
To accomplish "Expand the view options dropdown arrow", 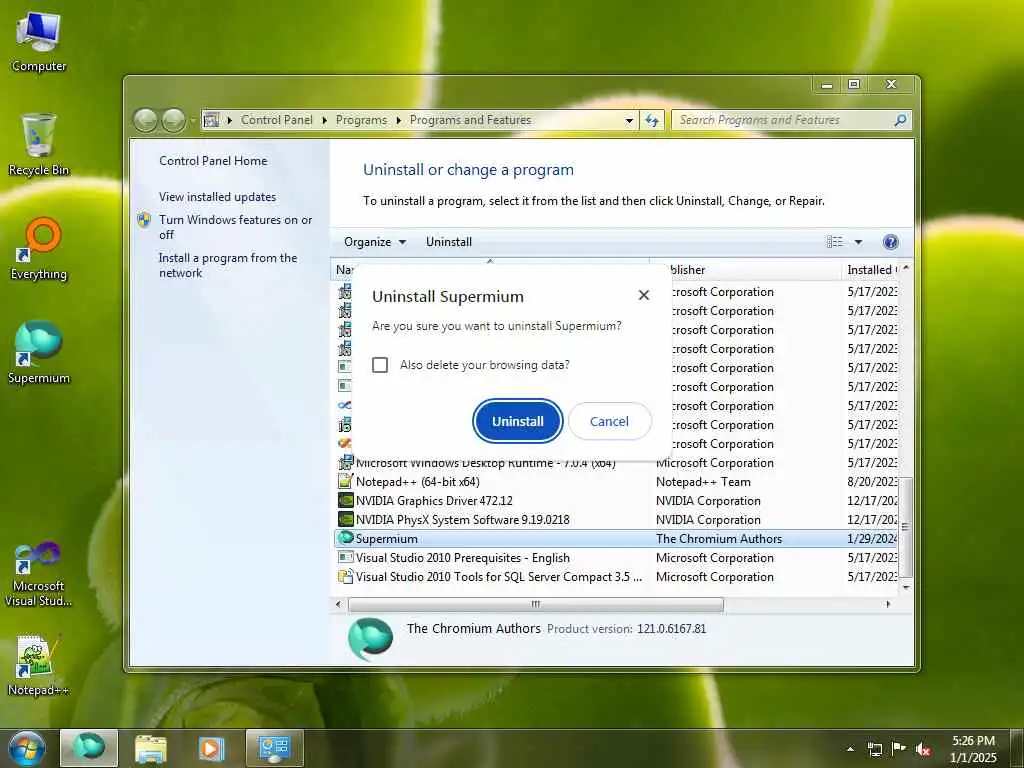I will [858, 242].
